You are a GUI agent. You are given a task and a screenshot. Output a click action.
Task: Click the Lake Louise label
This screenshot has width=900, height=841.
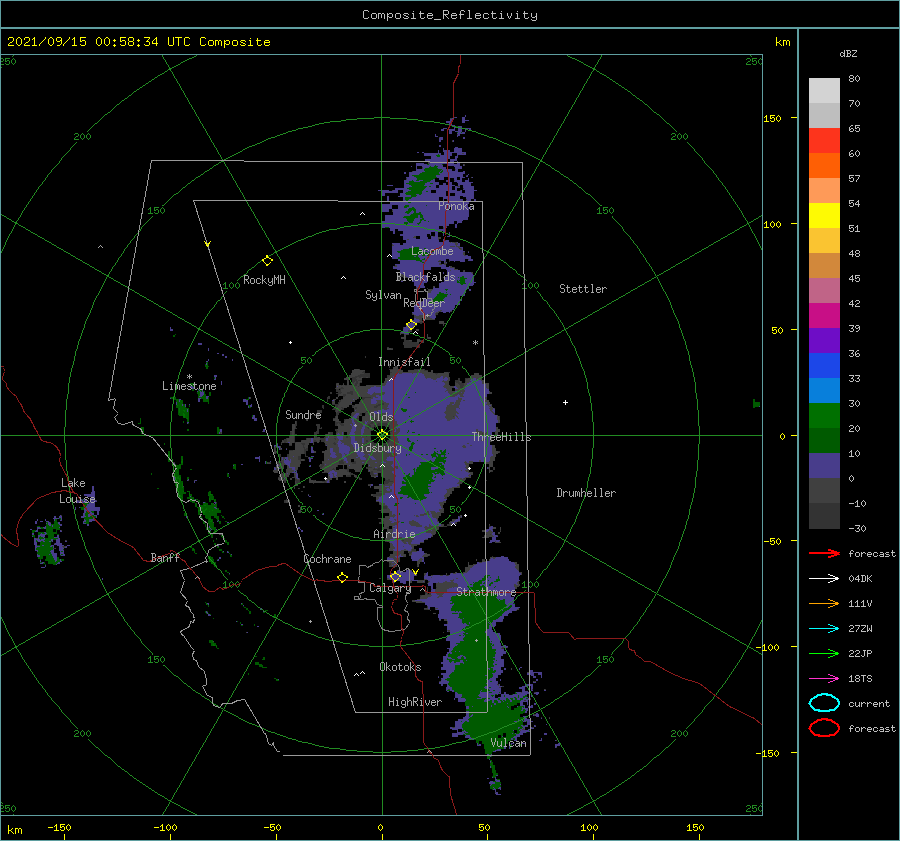point(77,491)
